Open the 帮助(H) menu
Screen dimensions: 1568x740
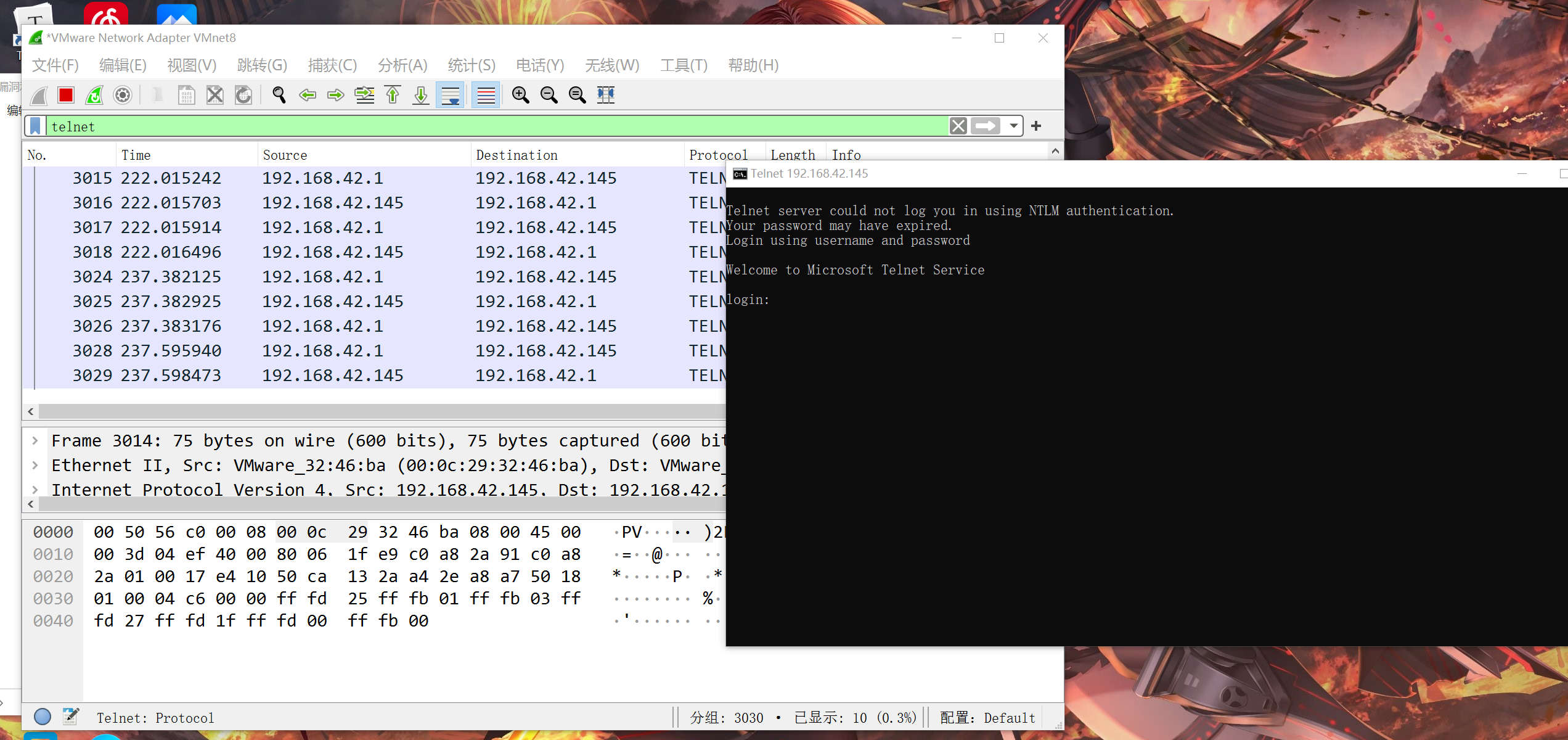753,65
